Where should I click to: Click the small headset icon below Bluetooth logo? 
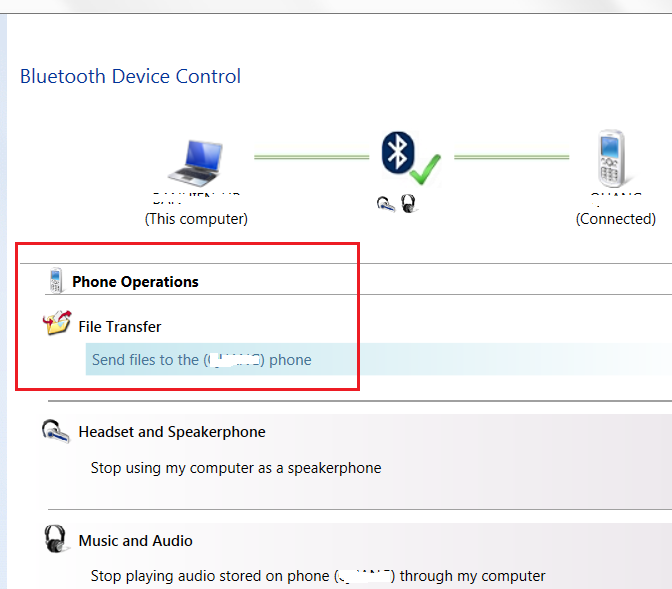[386, 204]
